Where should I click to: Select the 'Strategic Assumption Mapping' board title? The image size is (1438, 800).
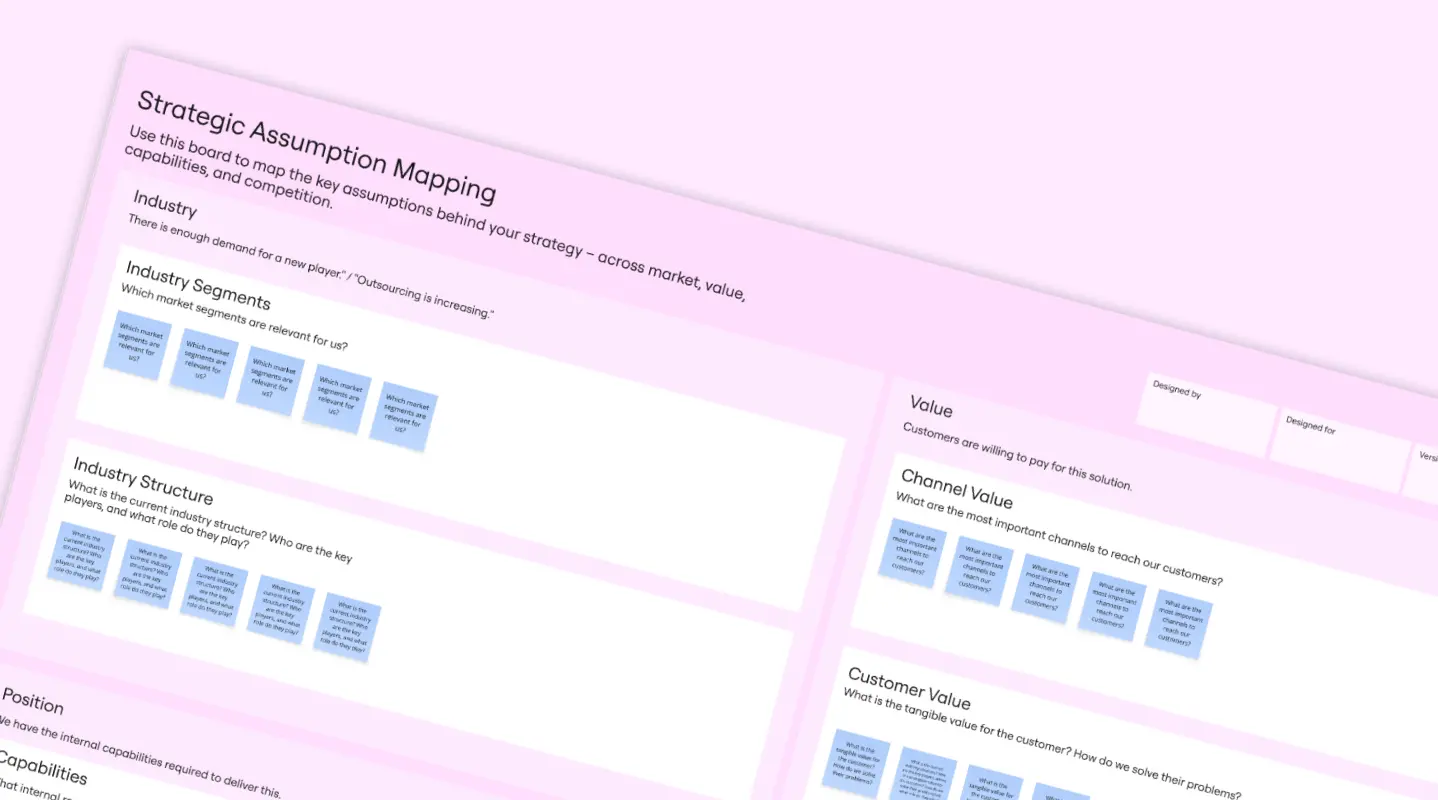pos(316,146)
